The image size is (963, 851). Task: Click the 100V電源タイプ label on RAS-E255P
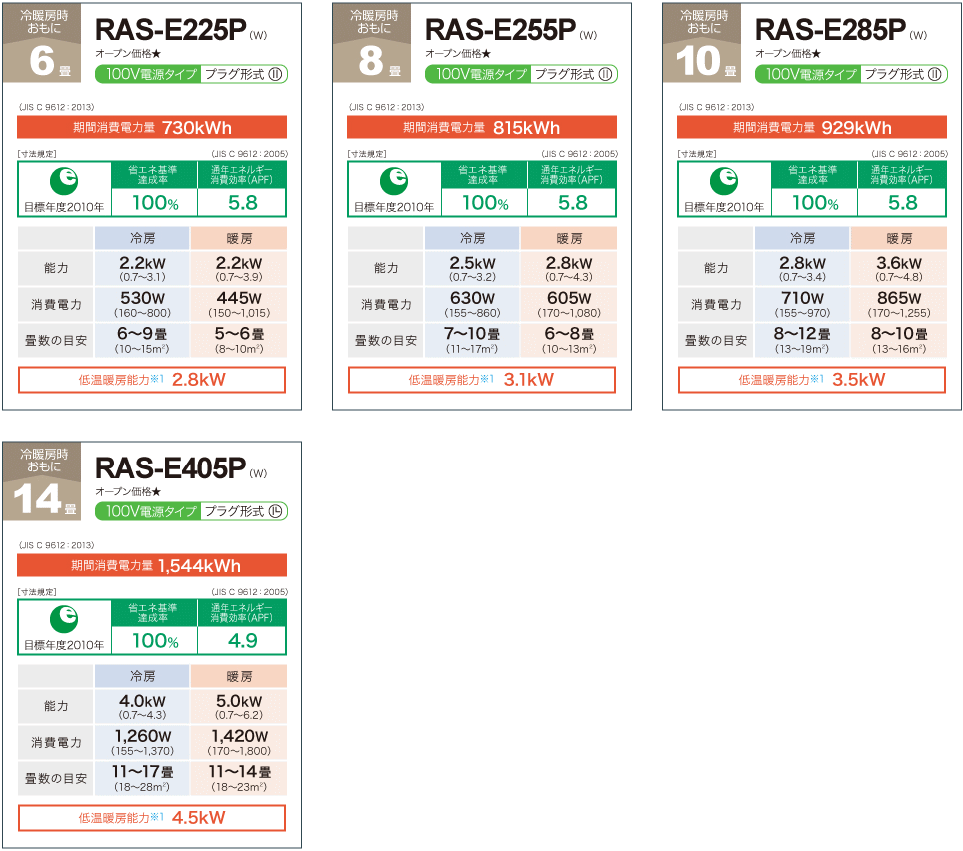coord(478,74)
